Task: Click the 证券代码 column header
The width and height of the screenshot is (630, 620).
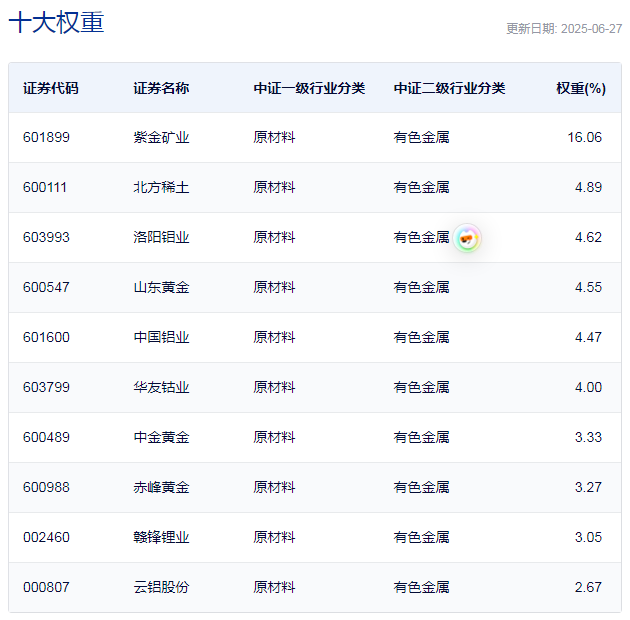Action: [51, 88]
